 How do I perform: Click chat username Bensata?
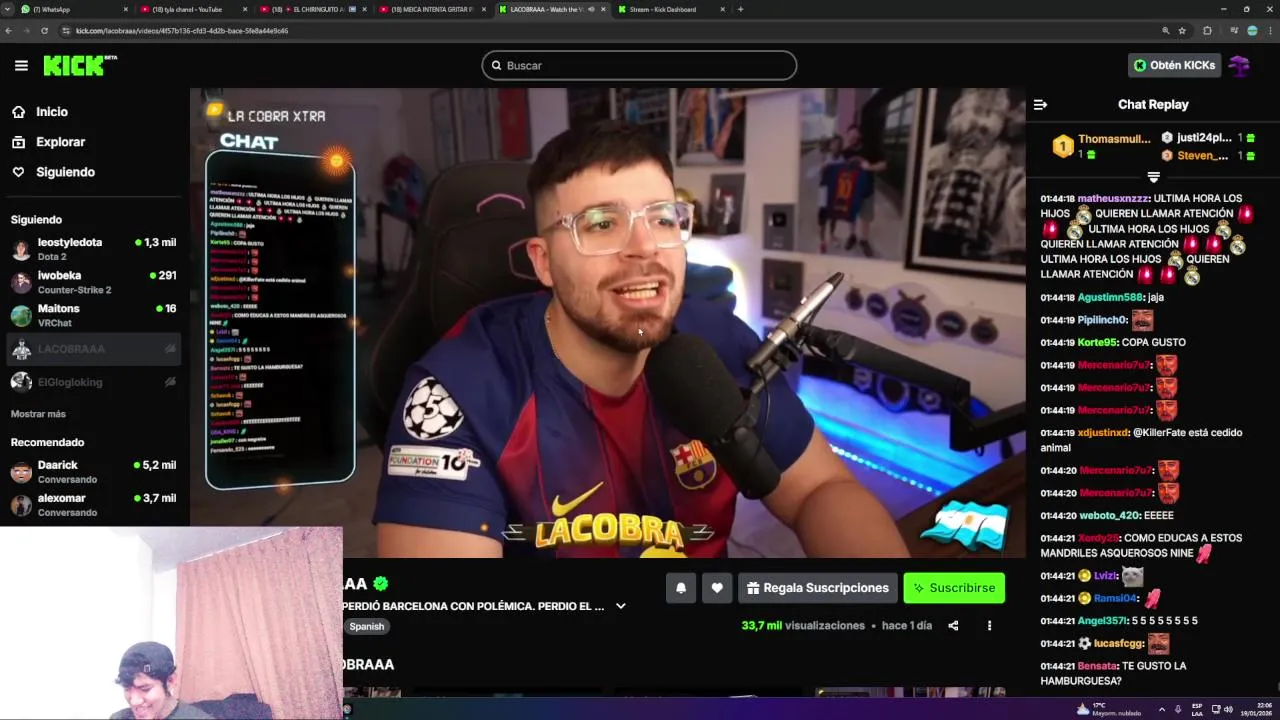pos(1097,666)
